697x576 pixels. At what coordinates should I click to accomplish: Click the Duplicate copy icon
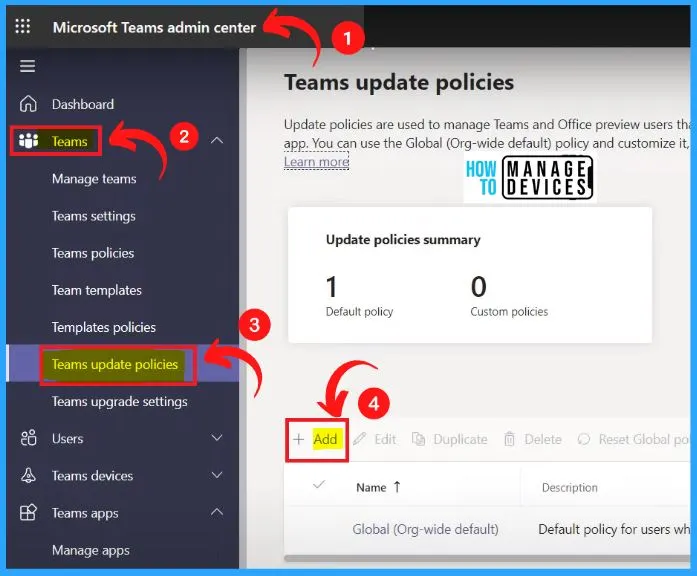[418, 439]
